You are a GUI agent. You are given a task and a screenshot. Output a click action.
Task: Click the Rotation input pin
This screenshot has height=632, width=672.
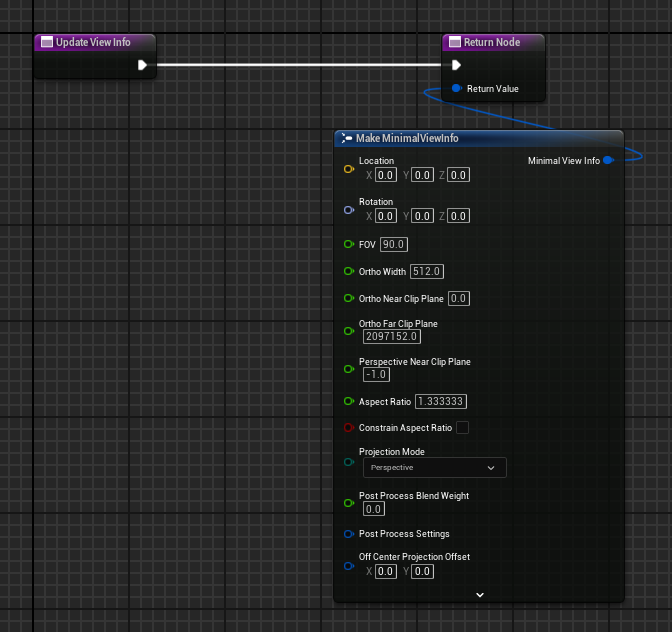coord(348,210)
